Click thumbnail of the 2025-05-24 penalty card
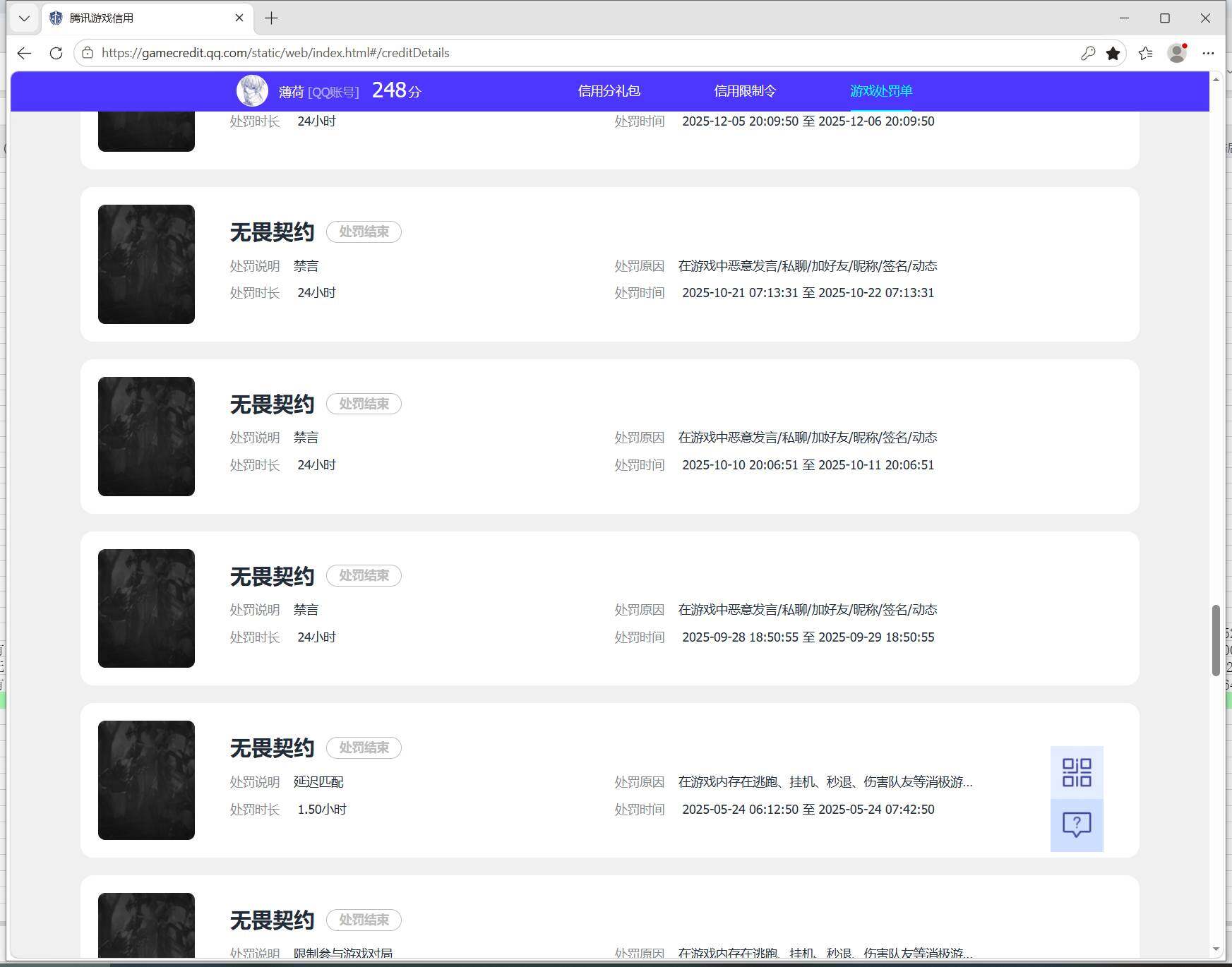 point(146,780)
